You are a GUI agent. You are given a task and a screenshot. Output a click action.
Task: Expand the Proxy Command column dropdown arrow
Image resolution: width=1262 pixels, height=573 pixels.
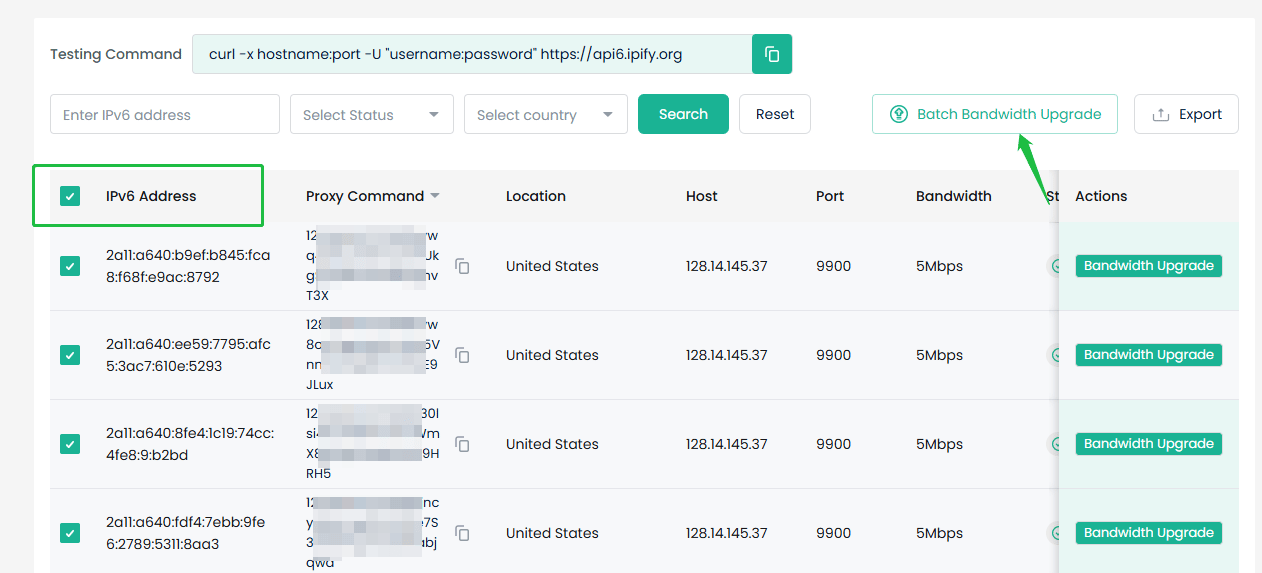coord(435,196)
